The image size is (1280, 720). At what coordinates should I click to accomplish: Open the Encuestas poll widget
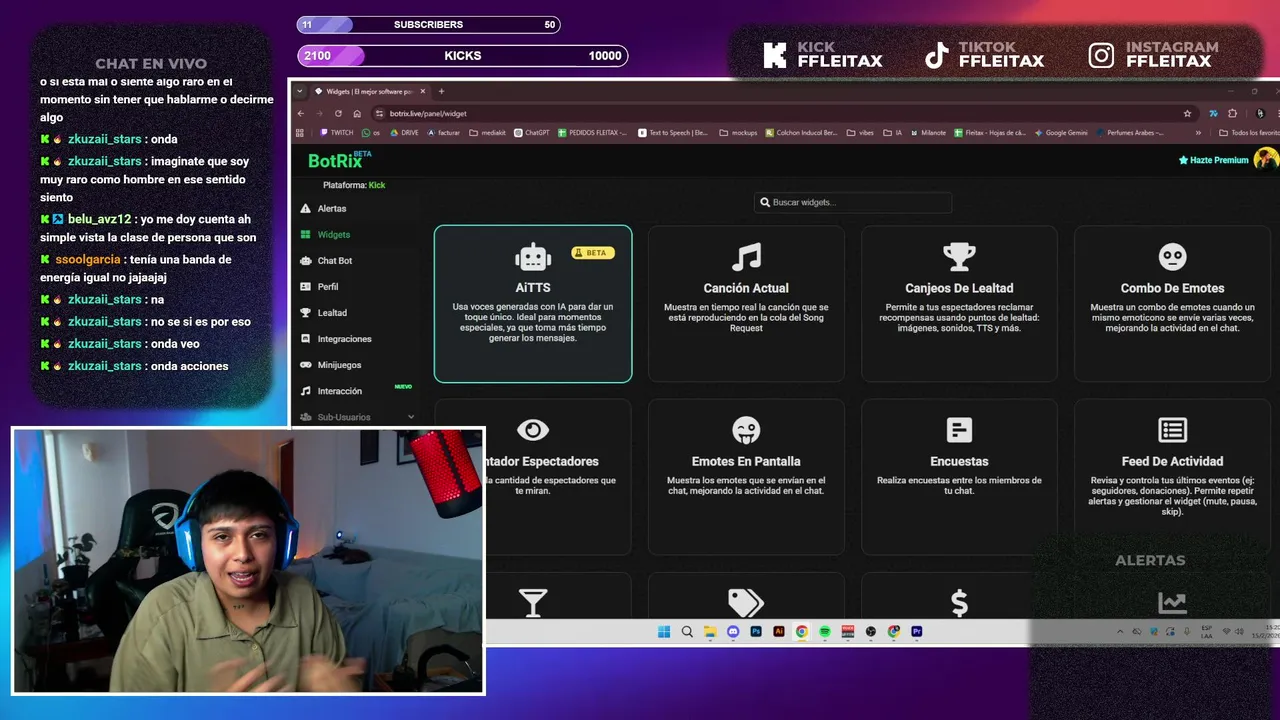click(x=959, y=477)
